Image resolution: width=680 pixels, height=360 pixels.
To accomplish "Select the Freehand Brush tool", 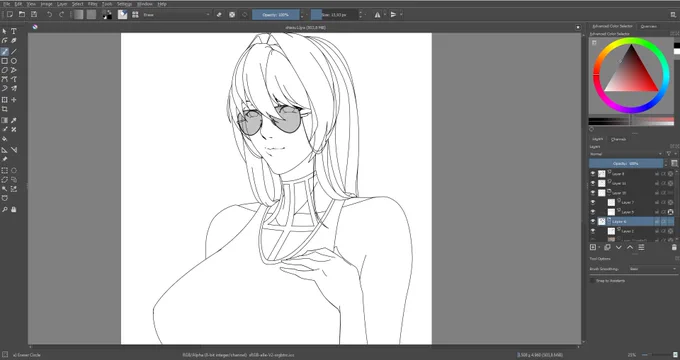I will tap(5, 52).
